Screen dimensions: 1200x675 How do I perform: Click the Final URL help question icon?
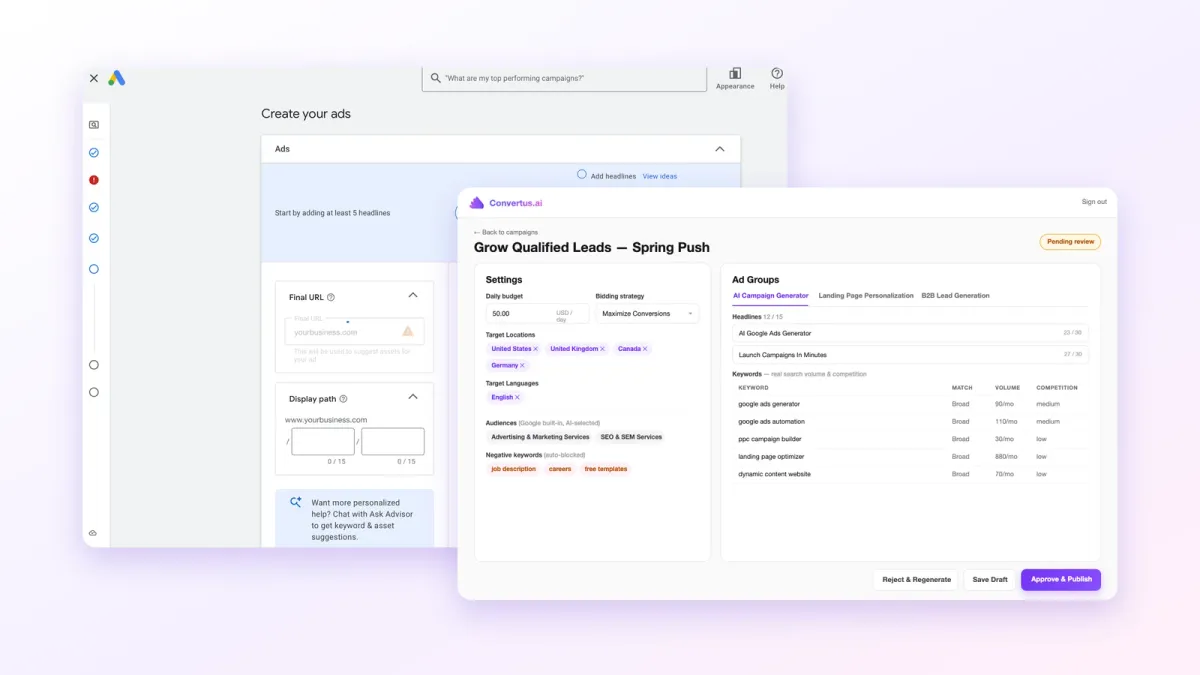[x=331, y=297]
